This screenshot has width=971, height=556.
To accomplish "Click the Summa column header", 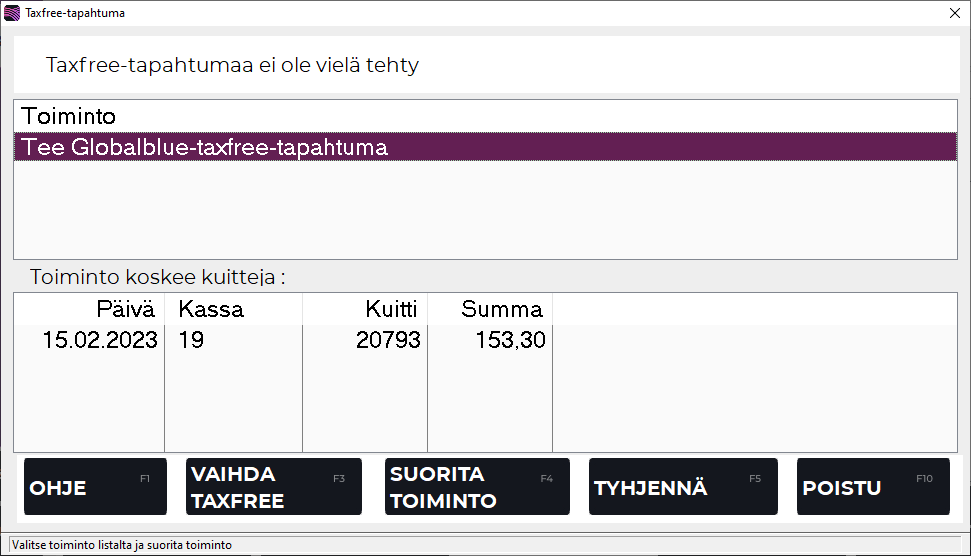I will [x=502, y=309].
